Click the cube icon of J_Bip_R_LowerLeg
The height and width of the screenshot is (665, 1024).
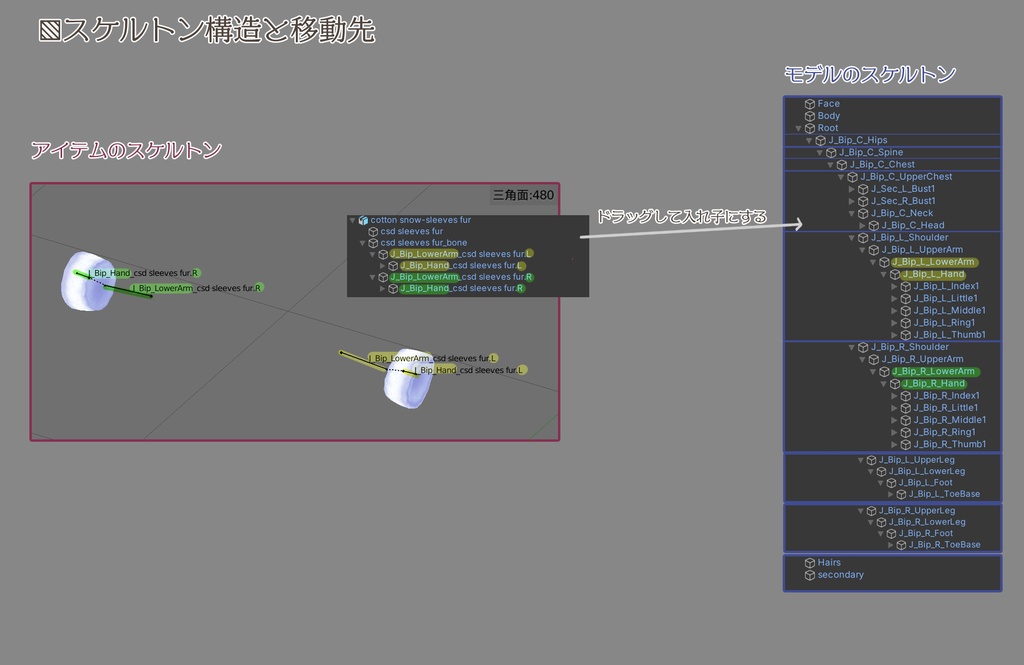click(881, 523)
